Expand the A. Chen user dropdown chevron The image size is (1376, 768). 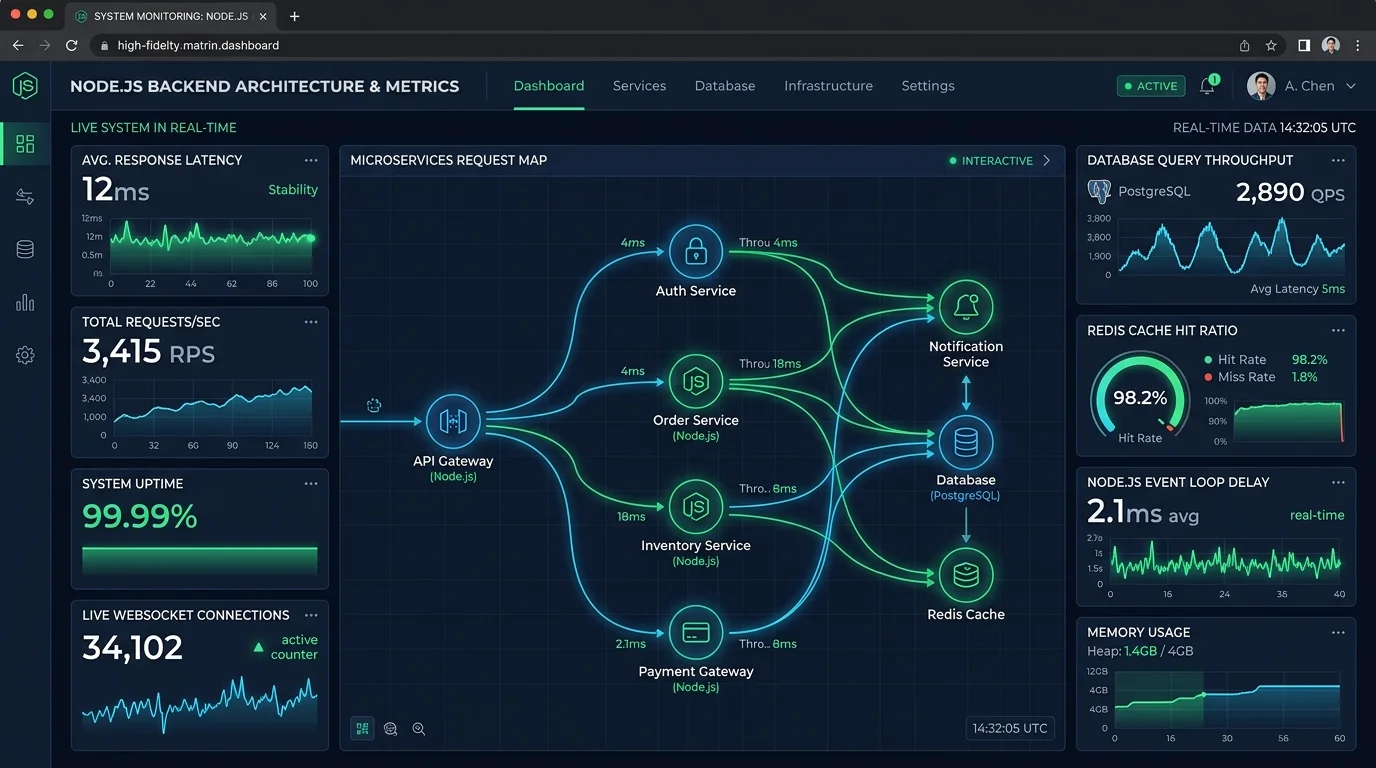point(1351,86)
